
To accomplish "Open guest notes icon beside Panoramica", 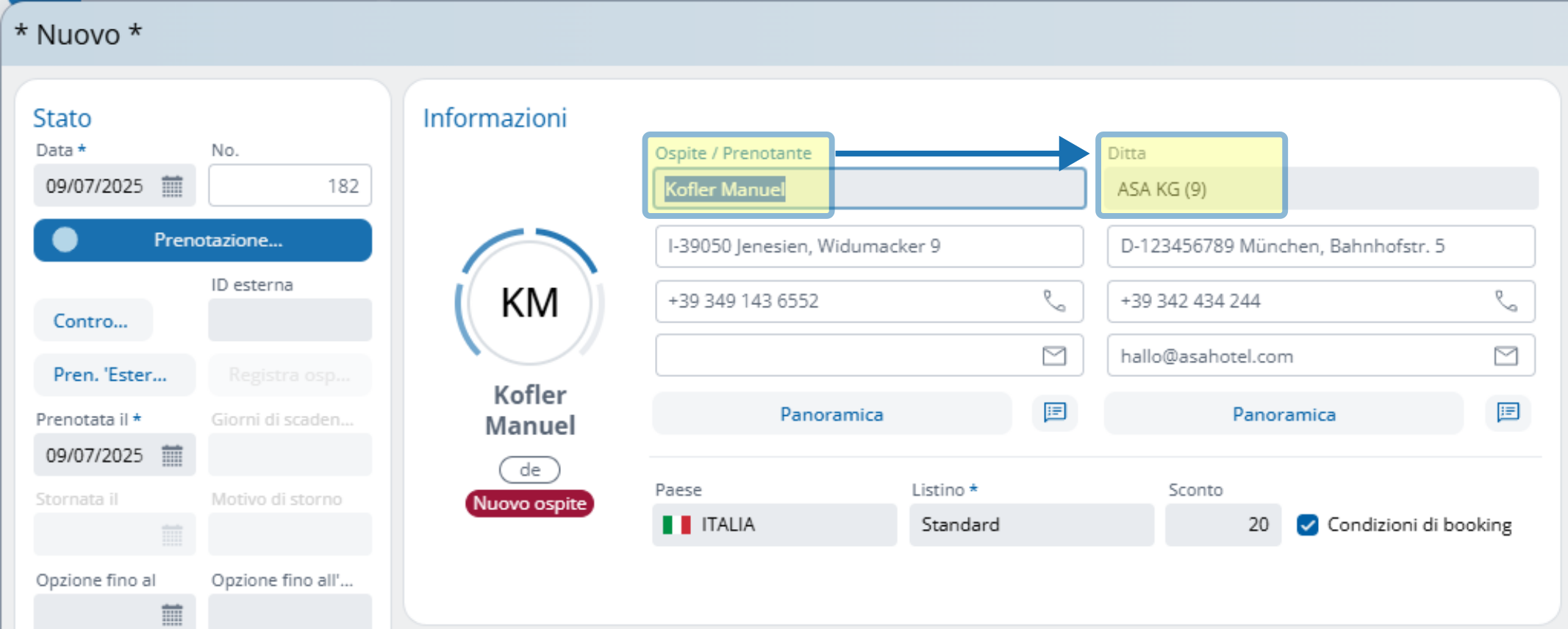I will (1055, 413).
